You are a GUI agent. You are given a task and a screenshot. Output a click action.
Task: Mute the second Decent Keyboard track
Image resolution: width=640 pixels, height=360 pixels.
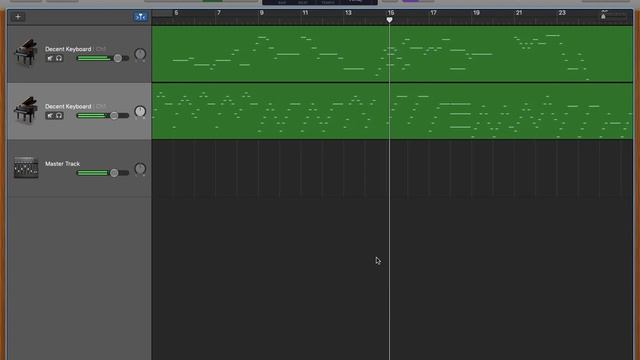(50, 116)
